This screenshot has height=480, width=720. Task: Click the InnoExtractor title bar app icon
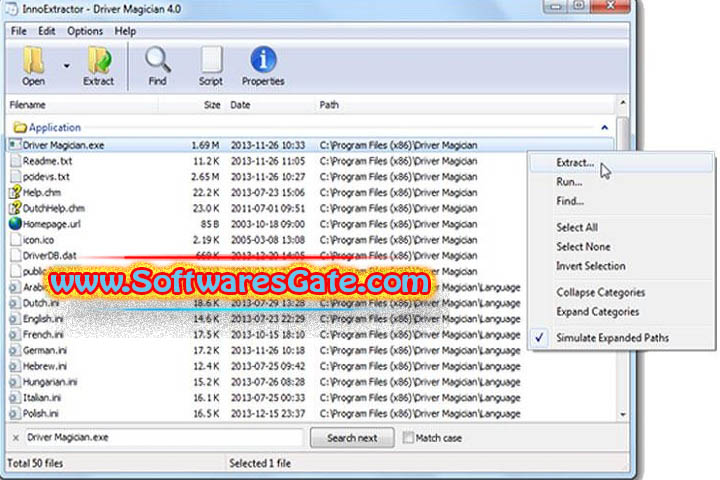coord(11,9)
